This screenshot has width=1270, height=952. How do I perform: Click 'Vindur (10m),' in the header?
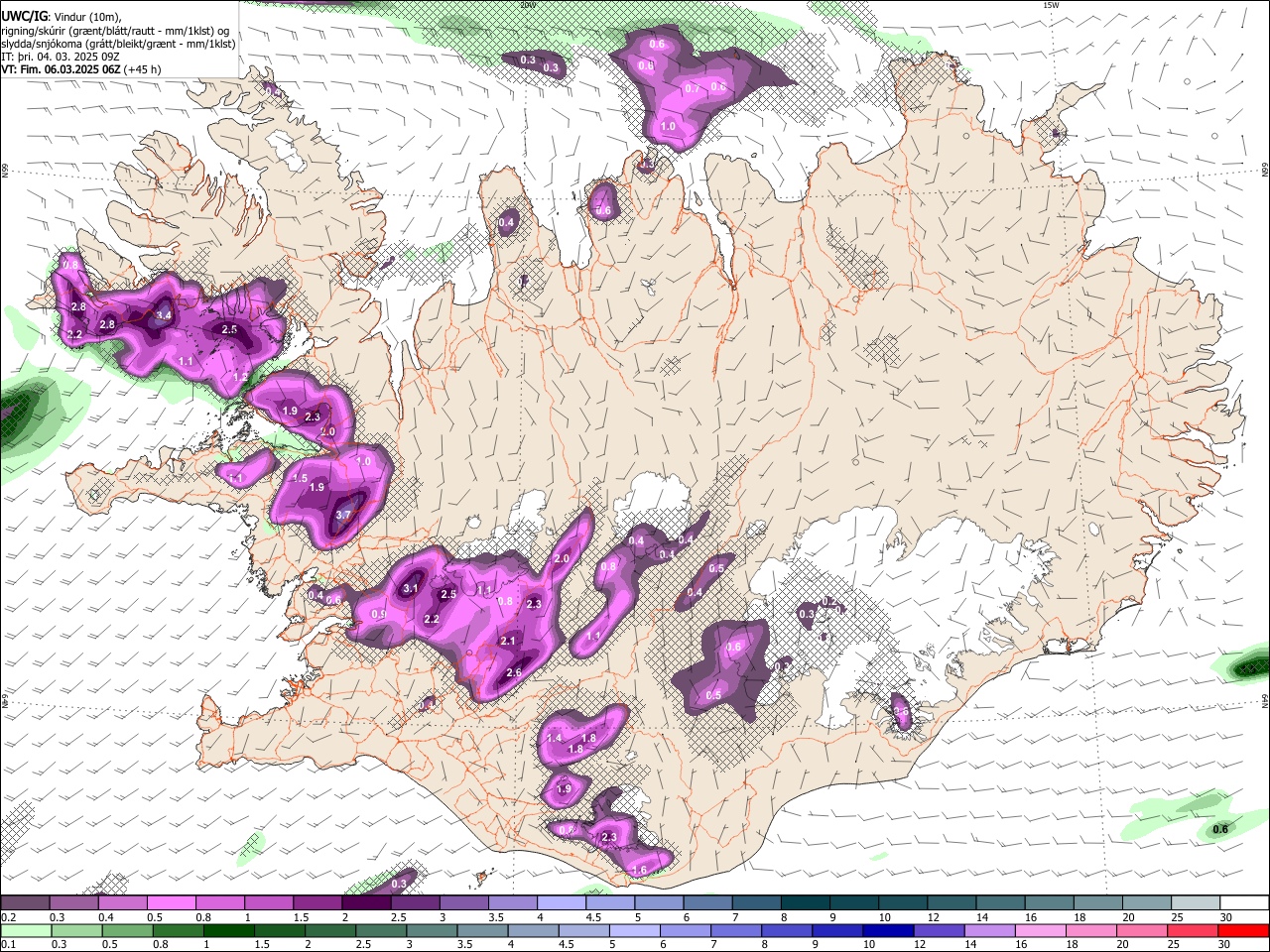pyautogui.click(x=86, y=17)
